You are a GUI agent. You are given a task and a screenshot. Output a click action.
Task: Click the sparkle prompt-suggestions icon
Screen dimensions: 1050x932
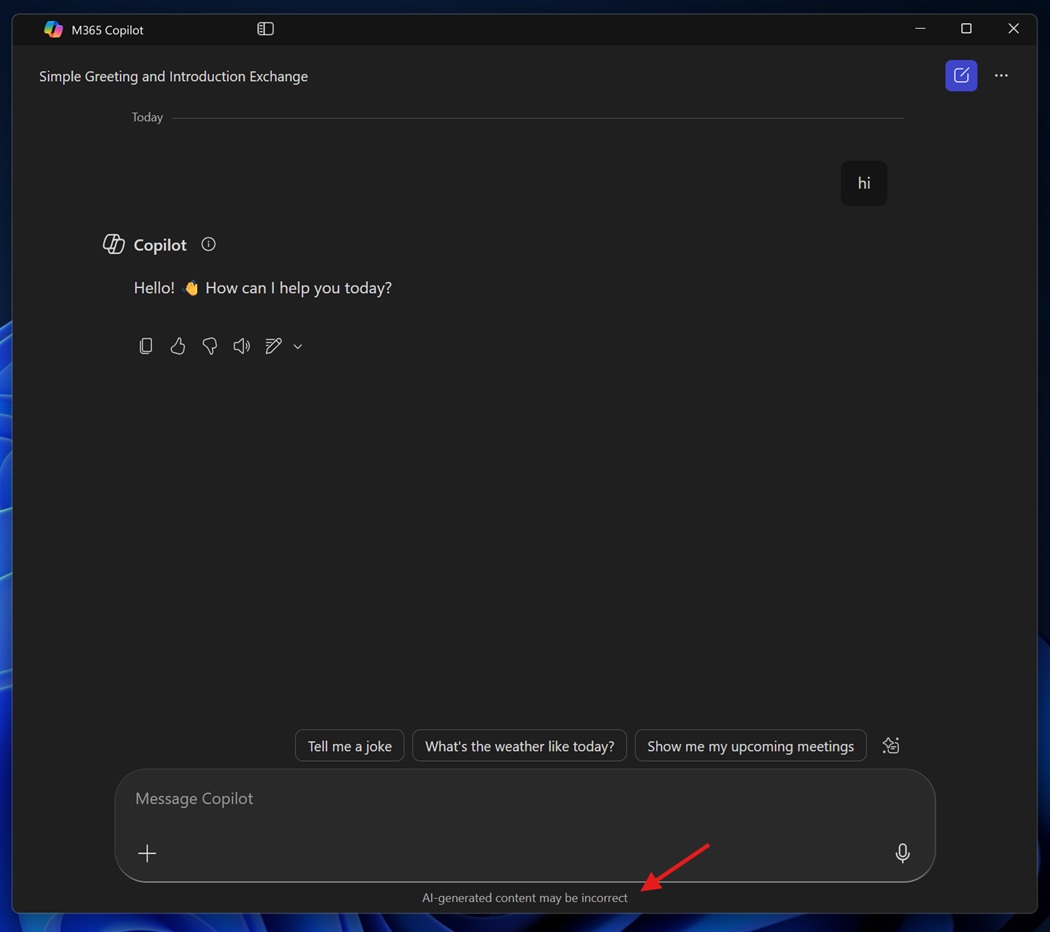click(890, 745)
